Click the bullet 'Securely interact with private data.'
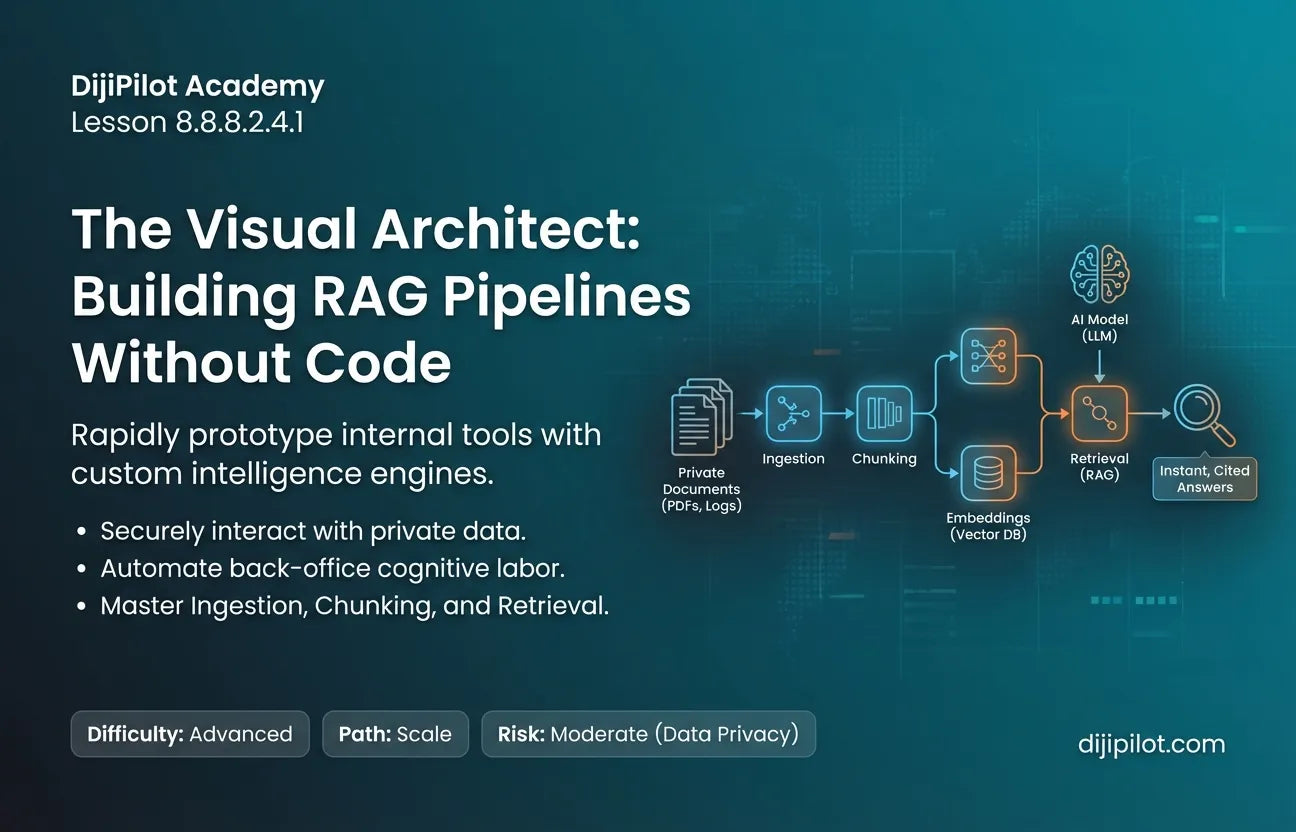The image size is (1296, 832). coord(313,530)
